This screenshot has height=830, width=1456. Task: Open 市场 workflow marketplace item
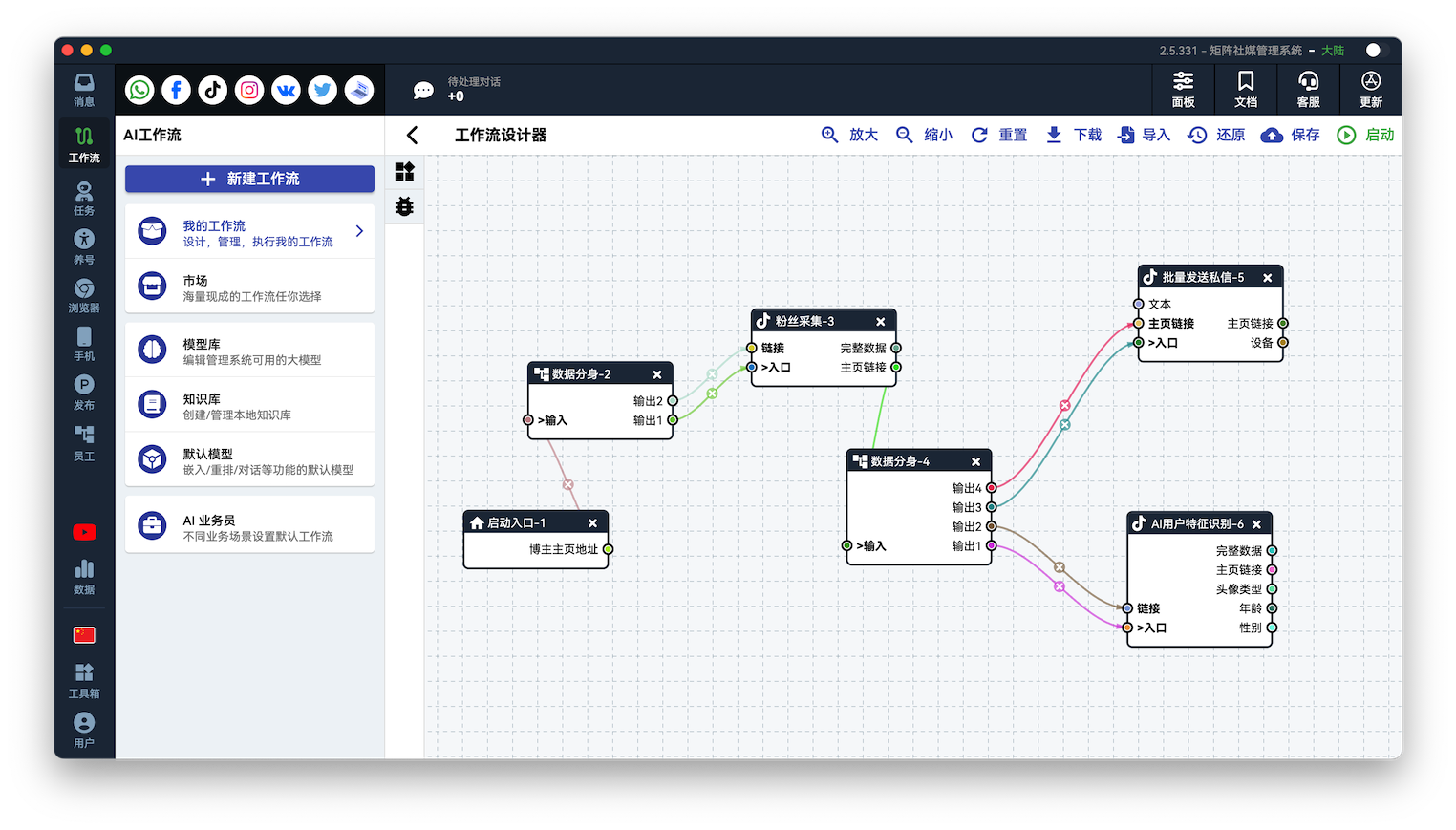tap(249, 287)
